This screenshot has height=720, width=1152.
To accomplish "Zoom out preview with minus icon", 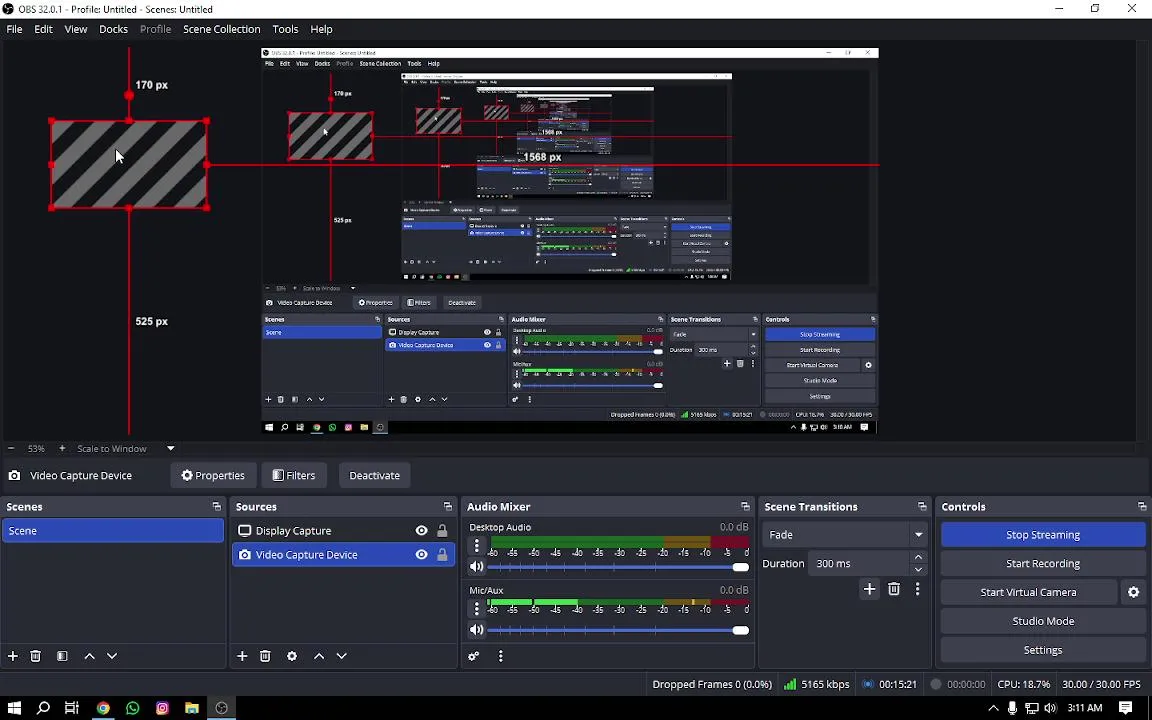I will coord(11,448).
